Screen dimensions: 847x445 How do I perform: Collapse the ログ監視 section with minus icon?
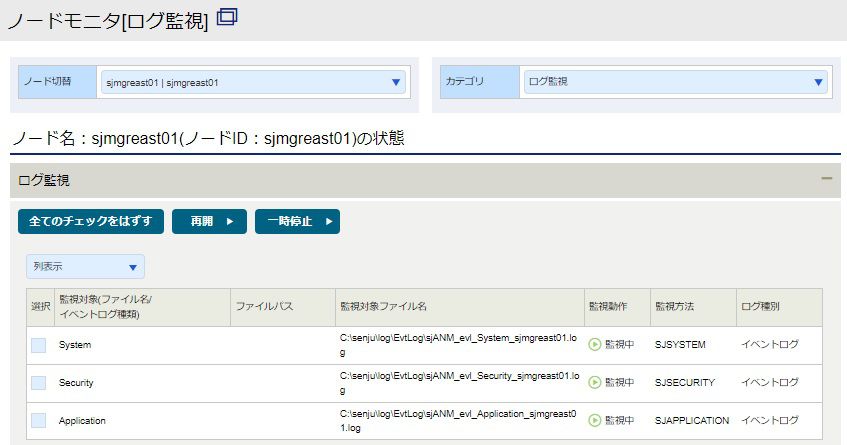pos(826,179)
